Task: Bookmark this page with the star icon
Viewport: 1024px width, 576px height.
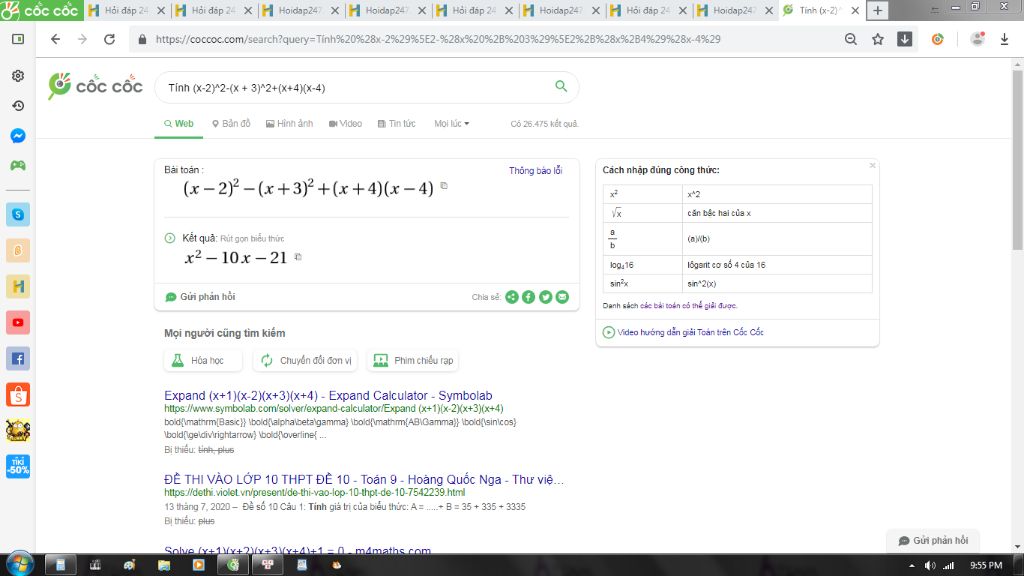Action: (878, 39)
